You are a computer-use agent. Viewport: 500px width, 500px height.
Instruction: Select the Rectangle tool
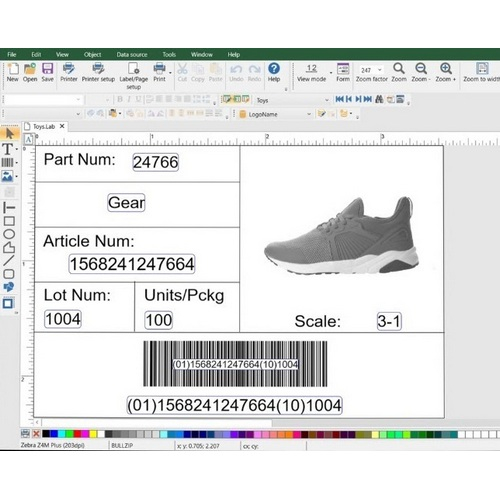(9, 221)
